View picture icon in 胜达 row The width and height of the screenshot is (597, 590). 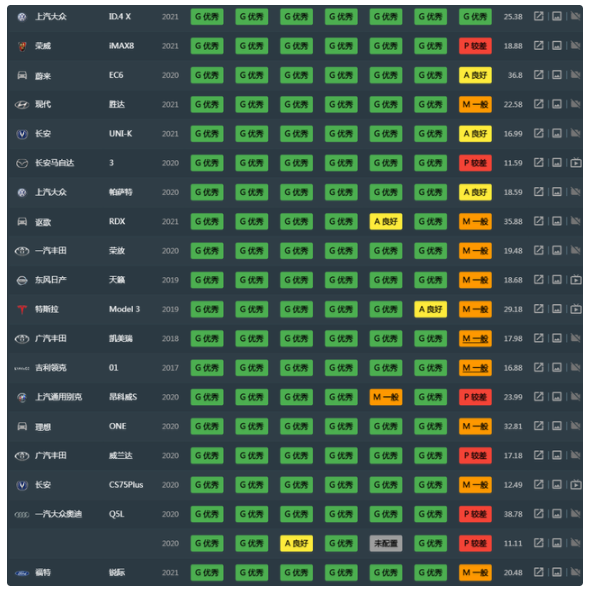(x=557, y=104)
